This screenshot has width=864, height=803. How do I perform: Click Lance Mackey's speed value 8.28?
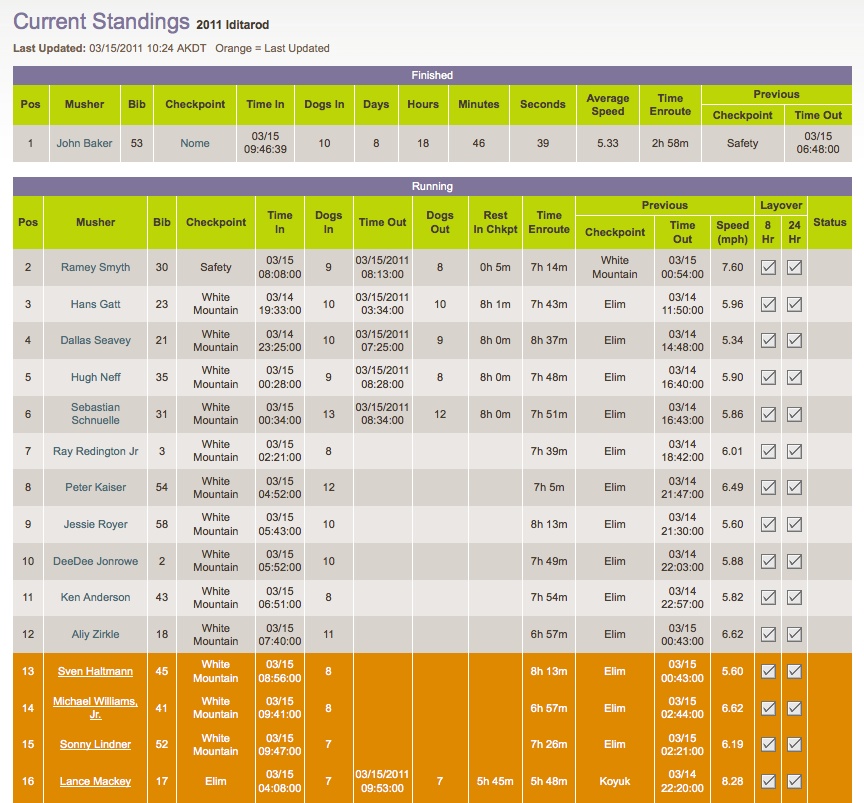click(732, 782)
